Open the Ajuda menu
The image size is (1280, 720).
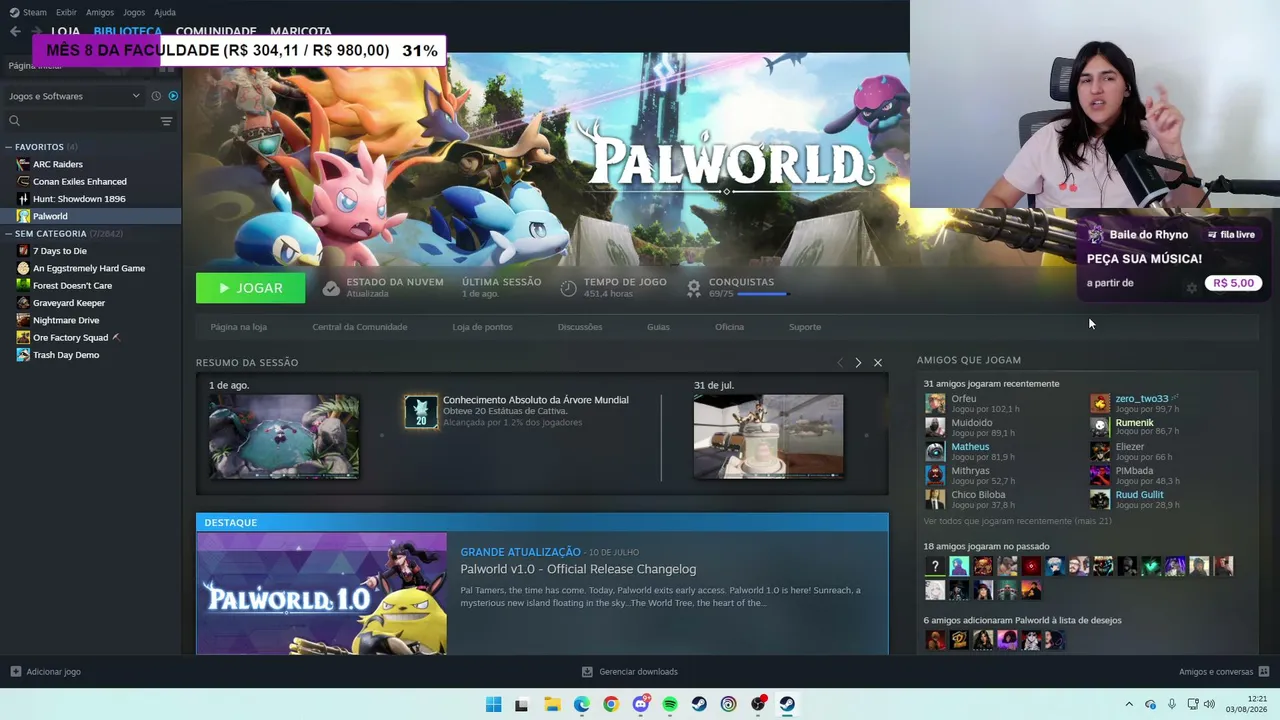click(x=165, y=12)
